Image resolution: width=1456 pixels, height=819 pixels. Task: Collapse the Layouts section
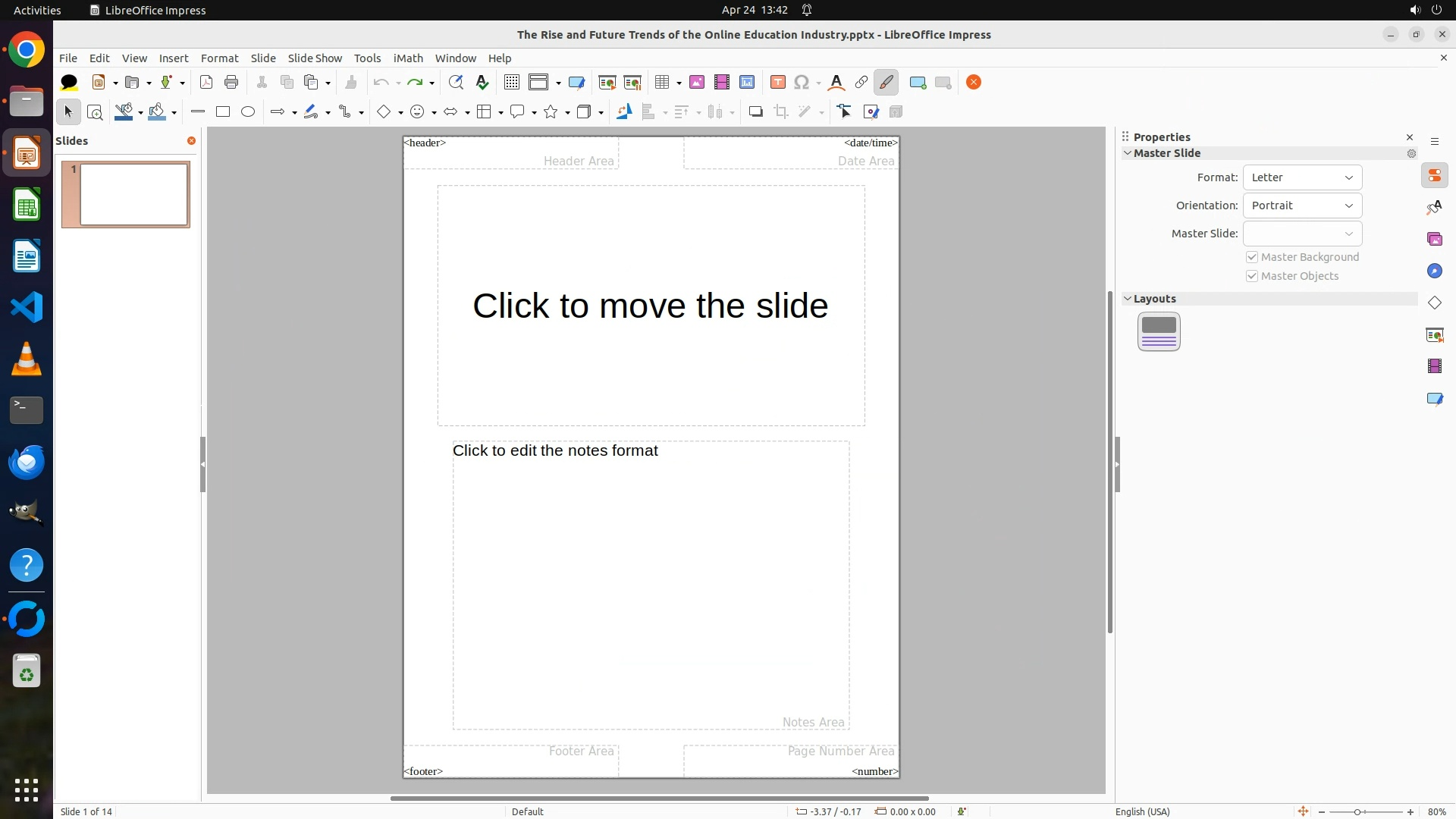1128,299
